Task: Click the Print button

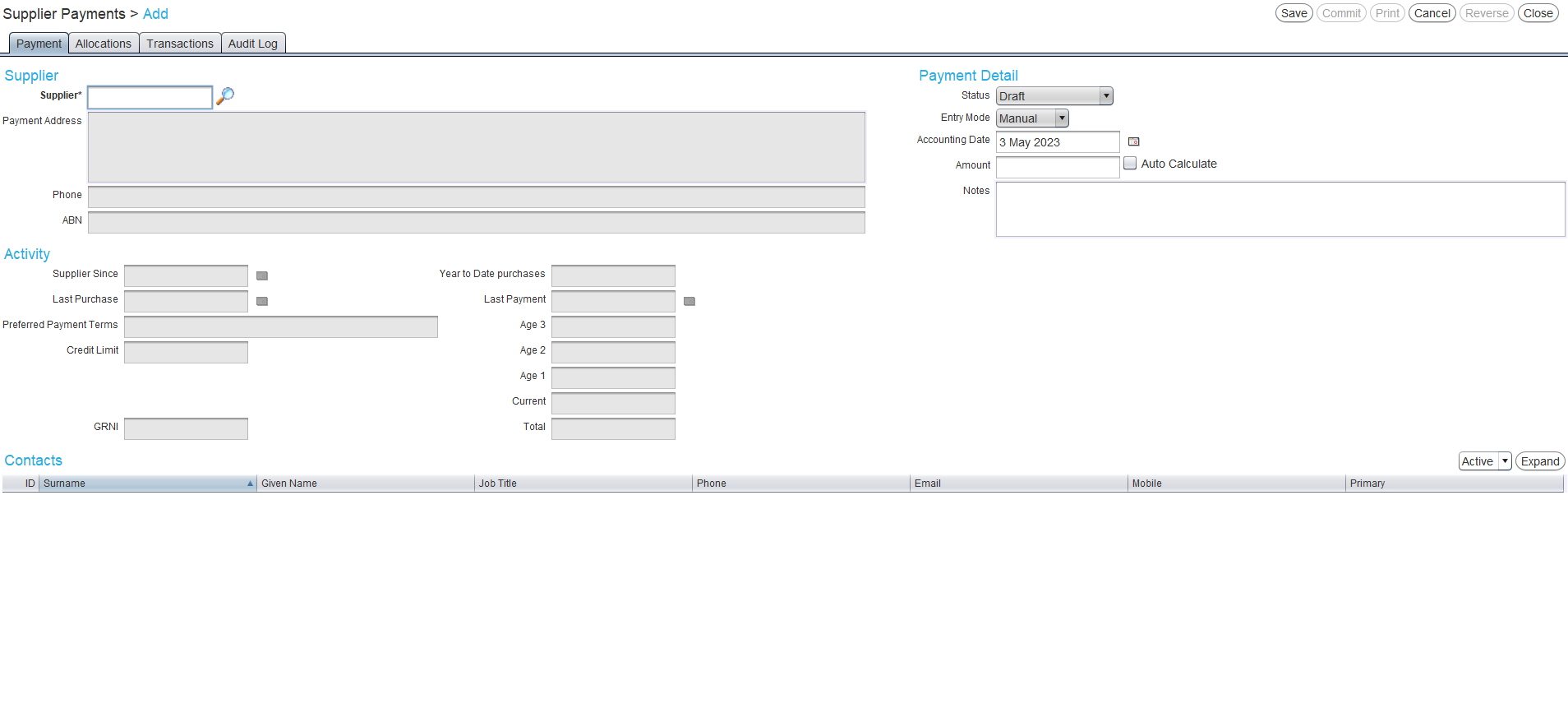Action: (x=1387, y=13)
